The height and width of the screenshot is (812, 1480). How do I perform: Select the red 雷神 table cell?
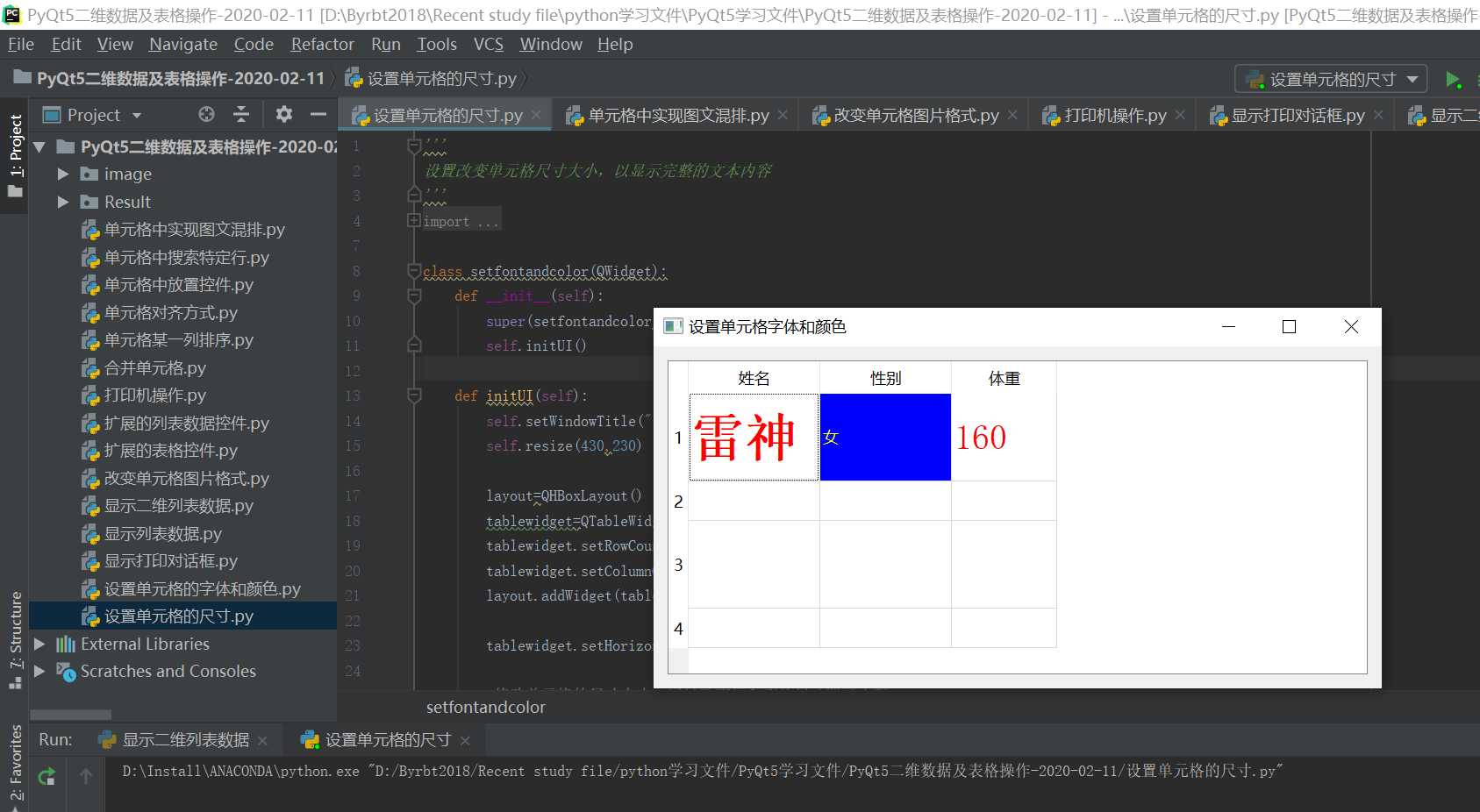(x=754, y=438)
